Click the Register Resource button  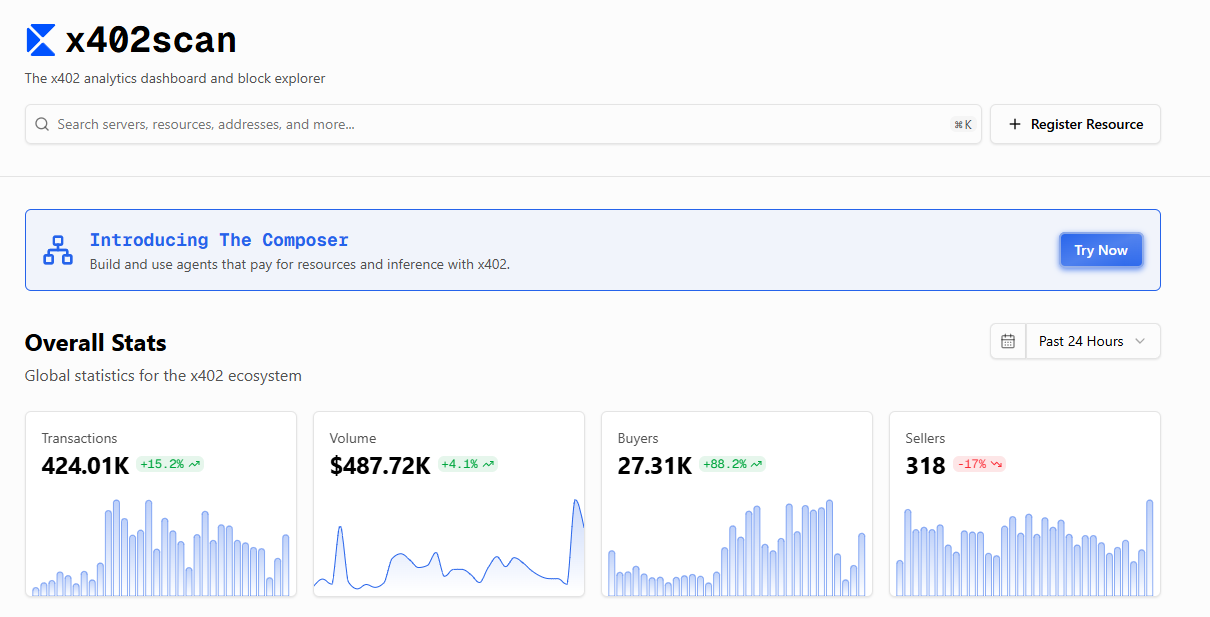point(1075,125)
